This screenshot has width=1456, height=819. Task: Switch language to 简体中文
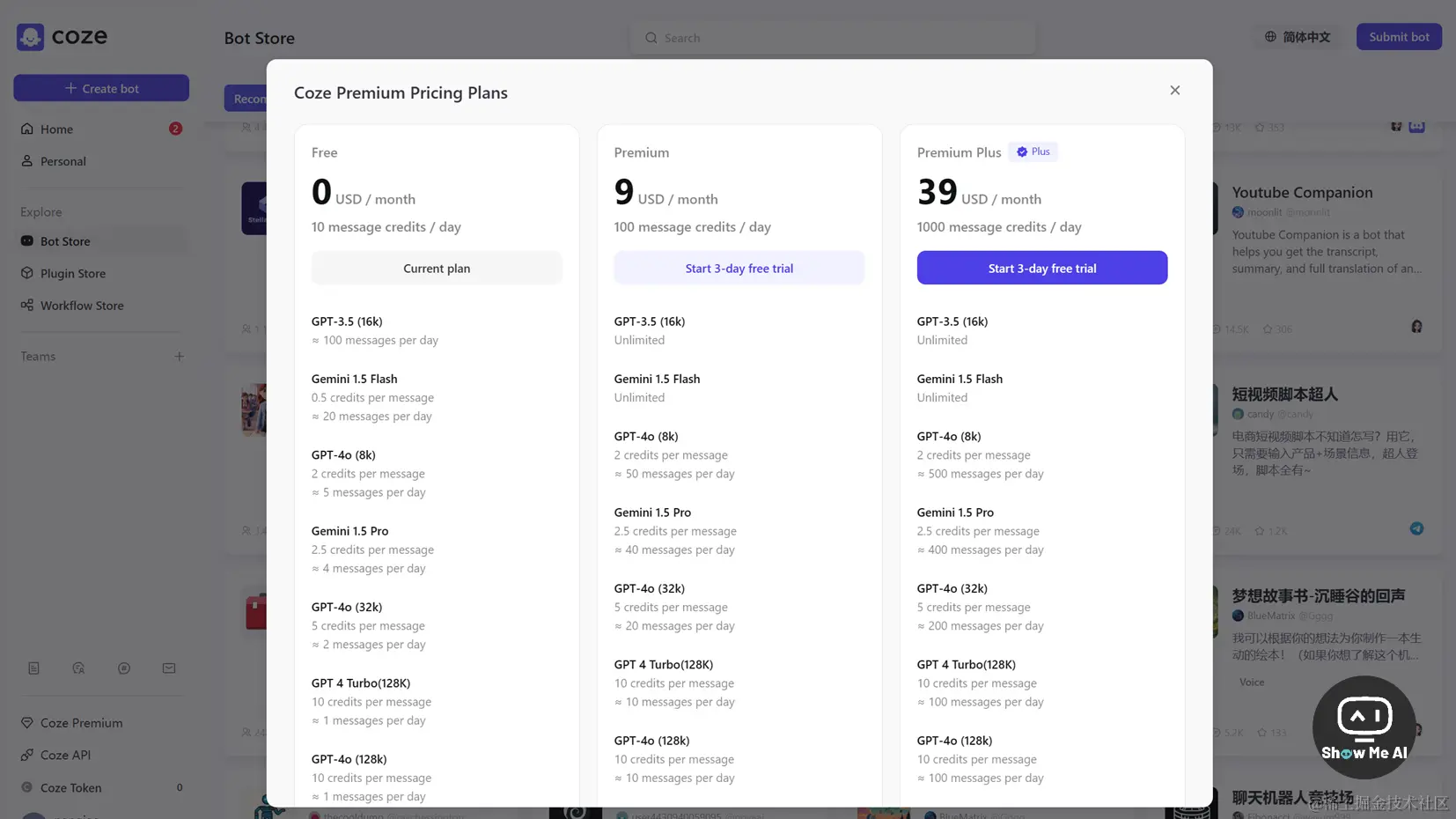pyautogui.click(x=1298, y=37)
